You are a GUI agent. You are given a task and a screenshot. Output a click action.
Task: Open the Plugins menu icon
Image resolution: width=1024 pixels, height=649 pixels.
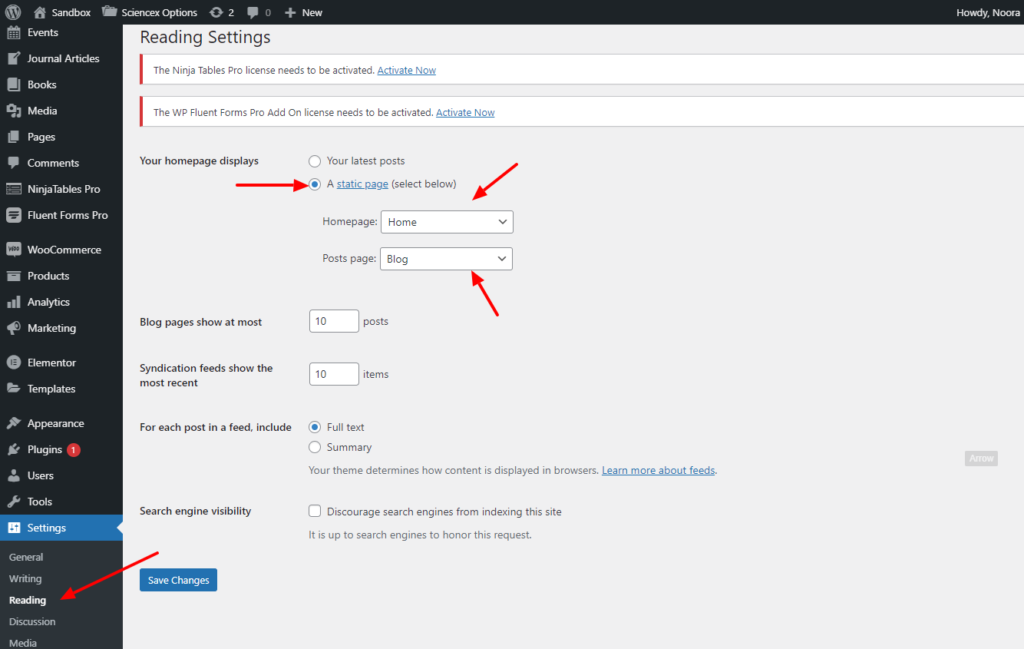tap(14, 450)
